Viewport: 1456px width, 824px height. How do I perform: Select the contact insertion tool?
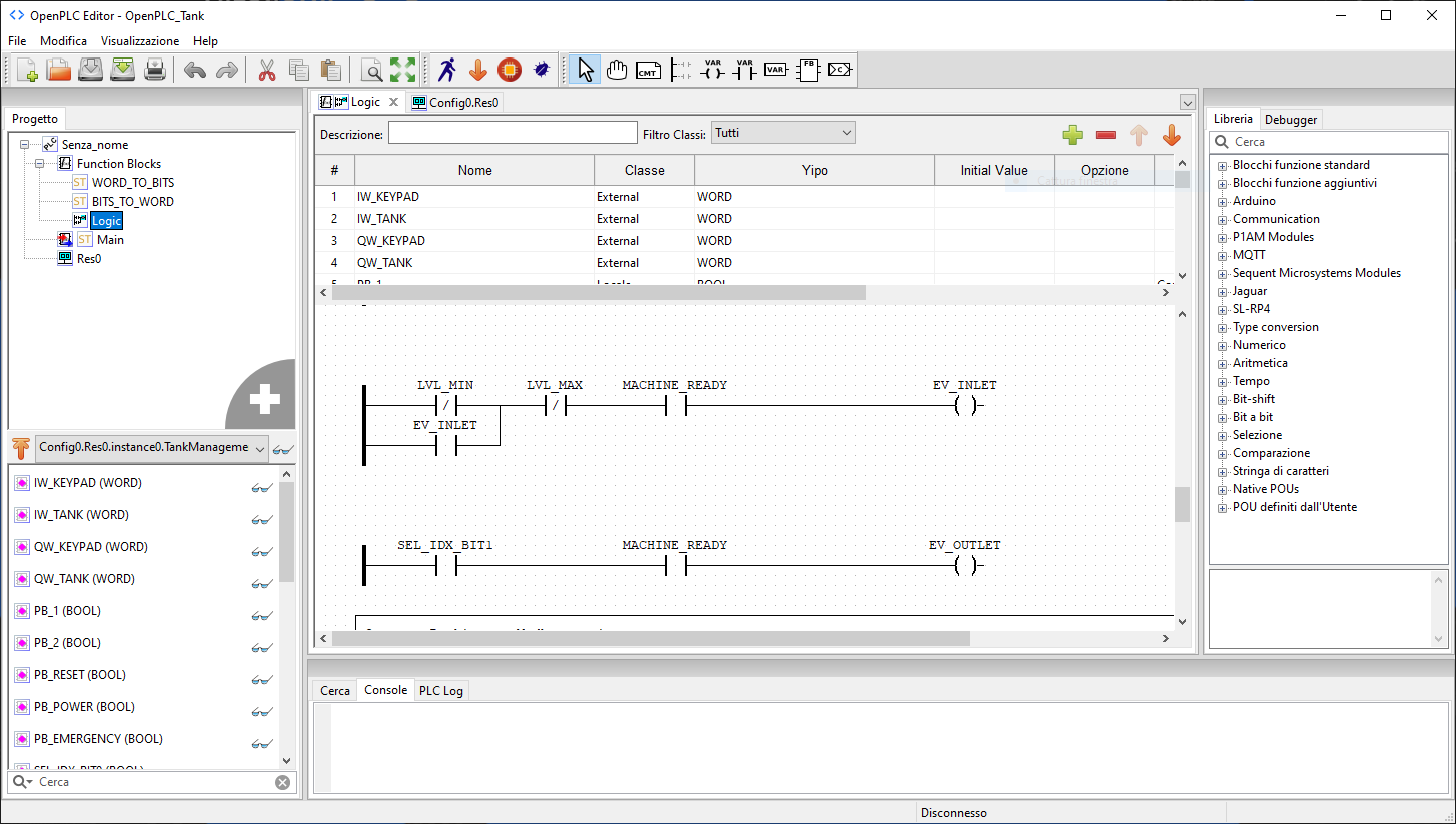(x=744, y=70)
